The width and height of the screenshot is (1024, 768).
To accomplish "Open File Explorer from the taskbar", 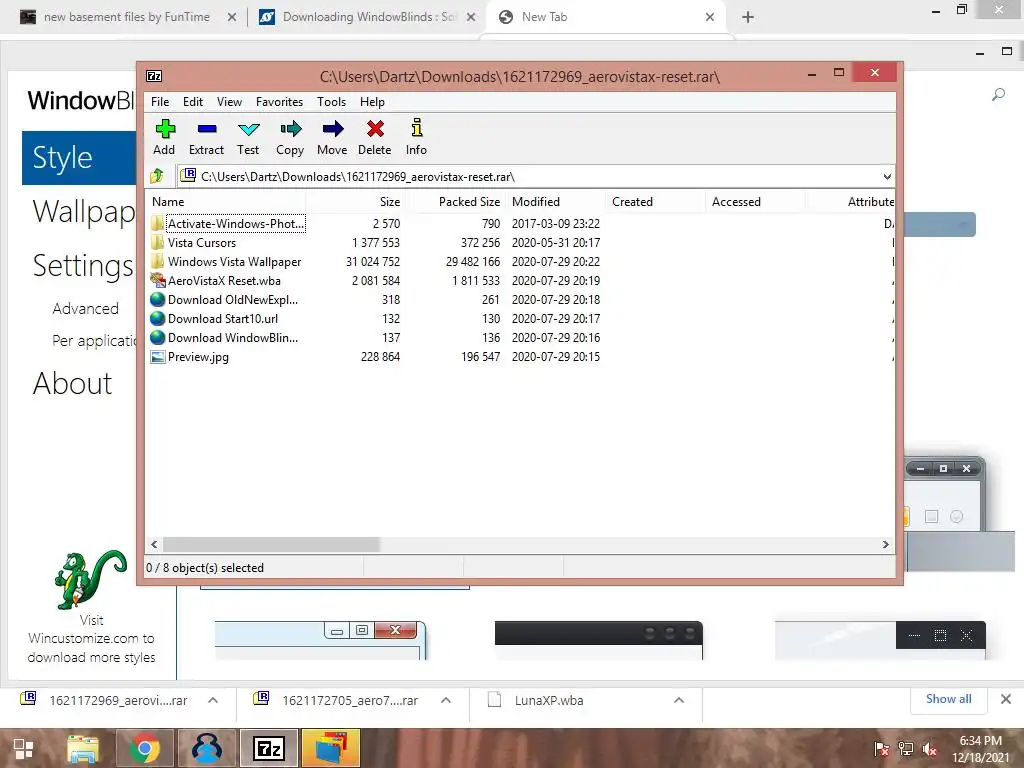I will click(83, 748).
